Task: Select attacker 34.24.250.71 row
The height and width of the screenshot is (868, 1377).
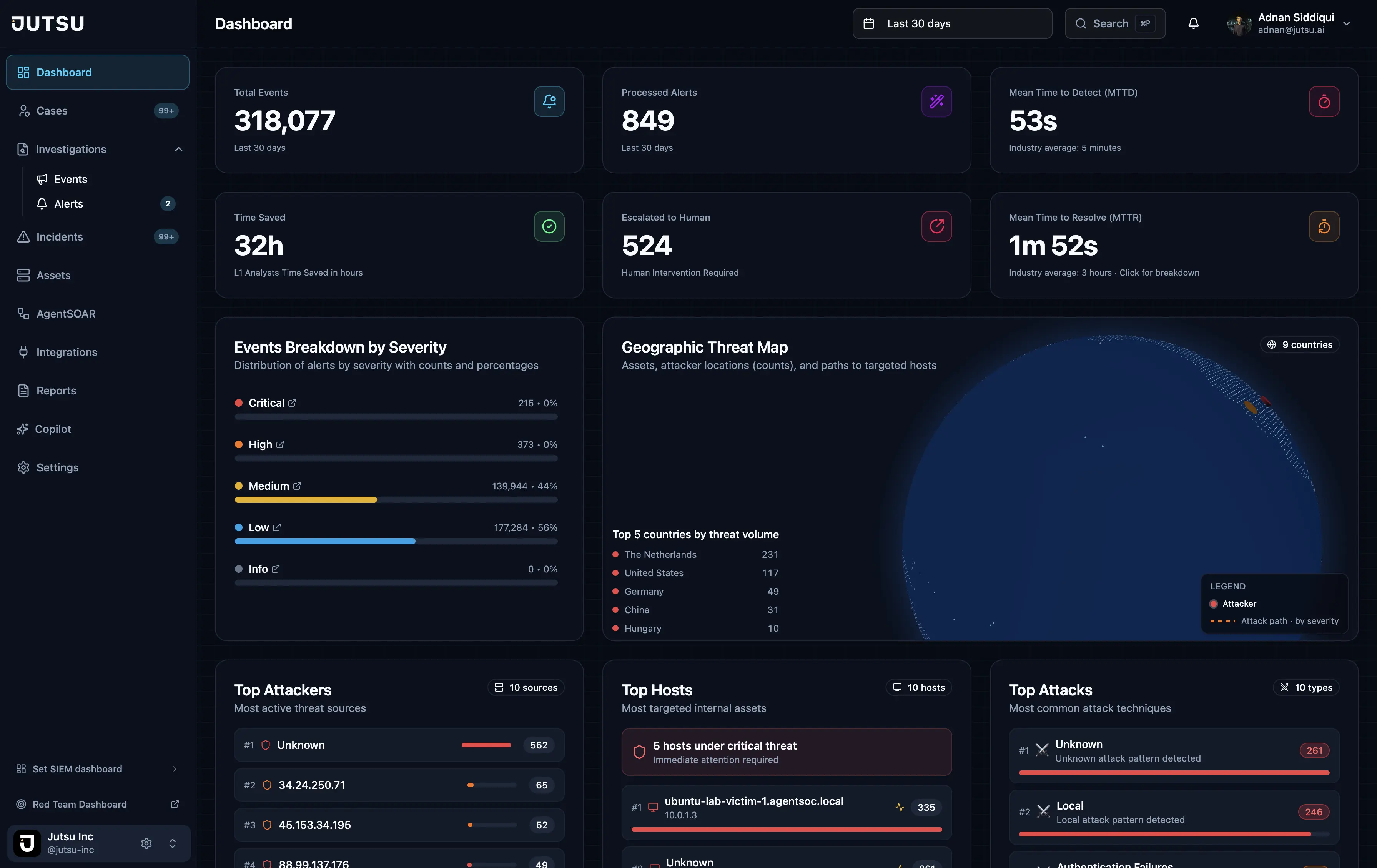Action: coord(399,785)
